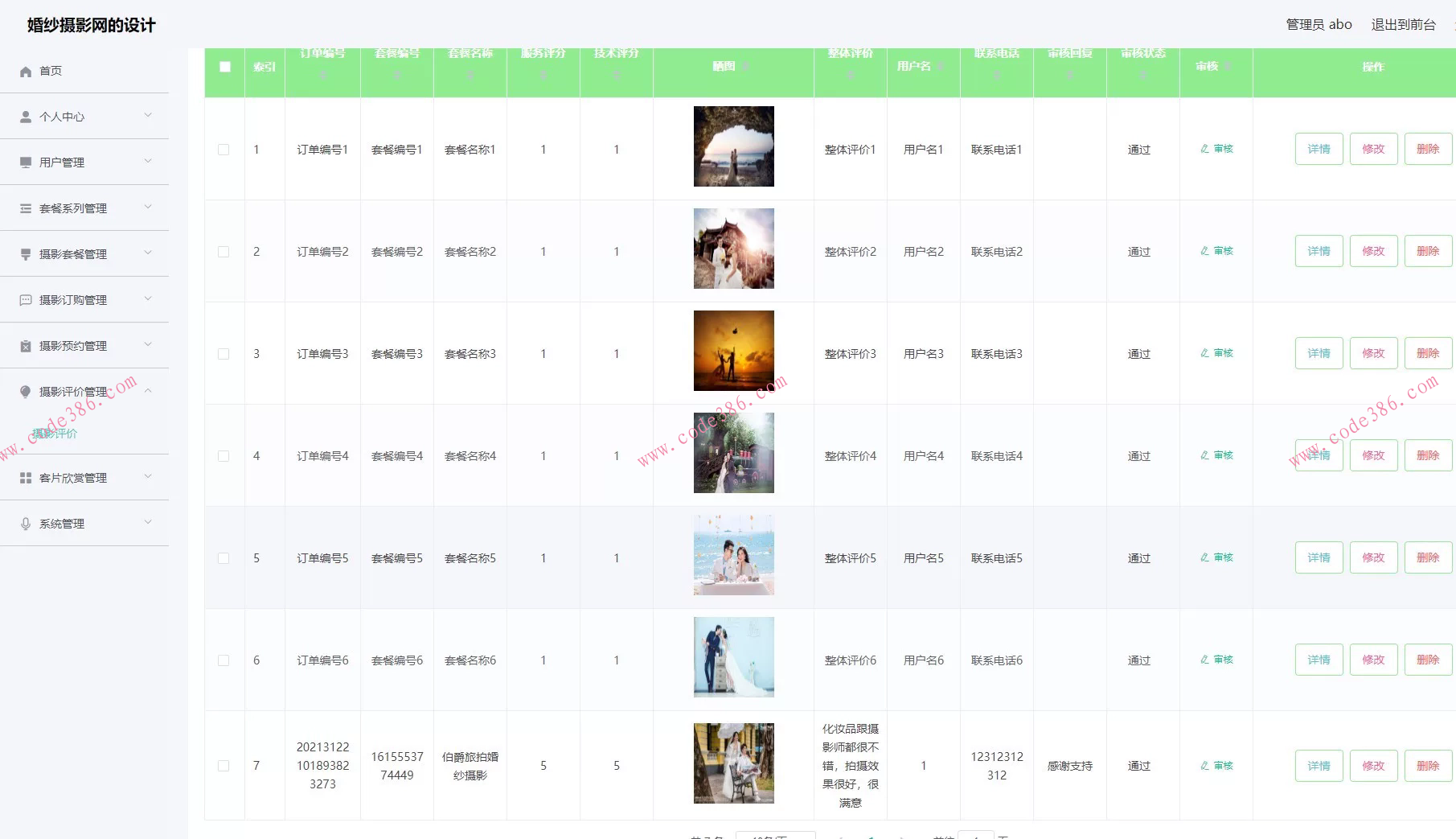Click the 首页 home icon in sidebar
Screen dimensions: 1456x839
pyautogui.click(x=26, y=72)
